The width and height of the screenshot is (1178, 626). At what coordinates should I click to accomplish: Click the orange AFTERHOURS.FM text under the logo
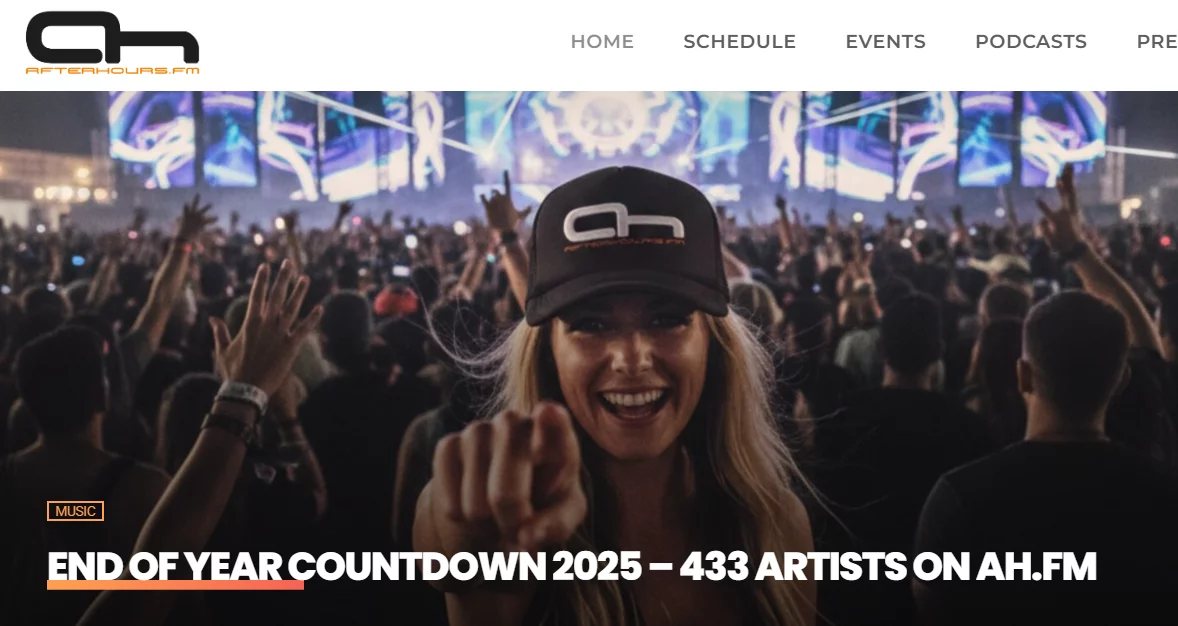(113, 71)
